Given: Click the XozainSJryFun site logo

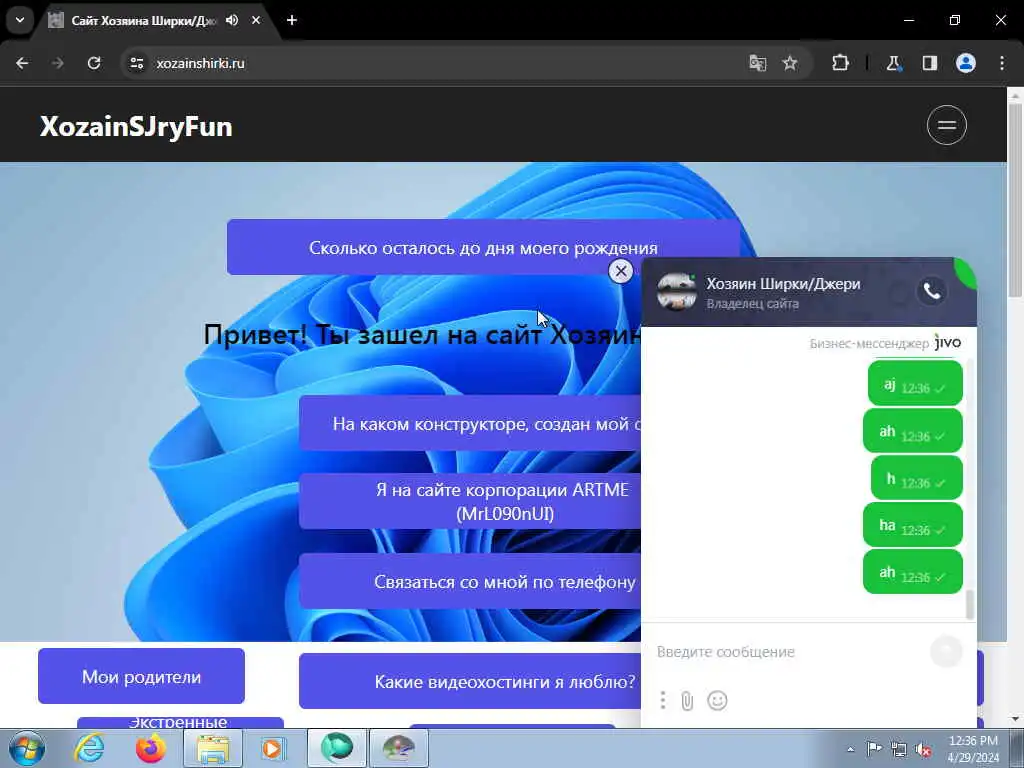Looking at the screenshot, I should tap(136, 127).
